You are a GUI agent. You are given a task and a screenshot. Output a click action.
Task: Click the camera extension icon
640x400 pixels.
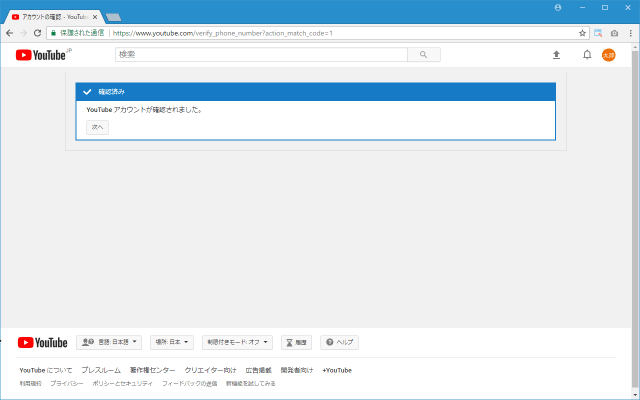tap(614, 33)
